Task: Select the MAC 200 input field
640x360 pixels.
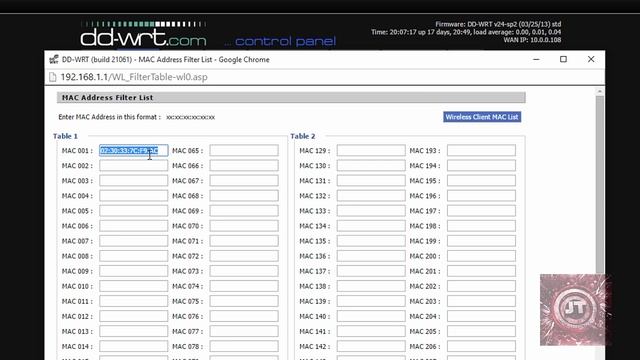Action: click(481, 256)
